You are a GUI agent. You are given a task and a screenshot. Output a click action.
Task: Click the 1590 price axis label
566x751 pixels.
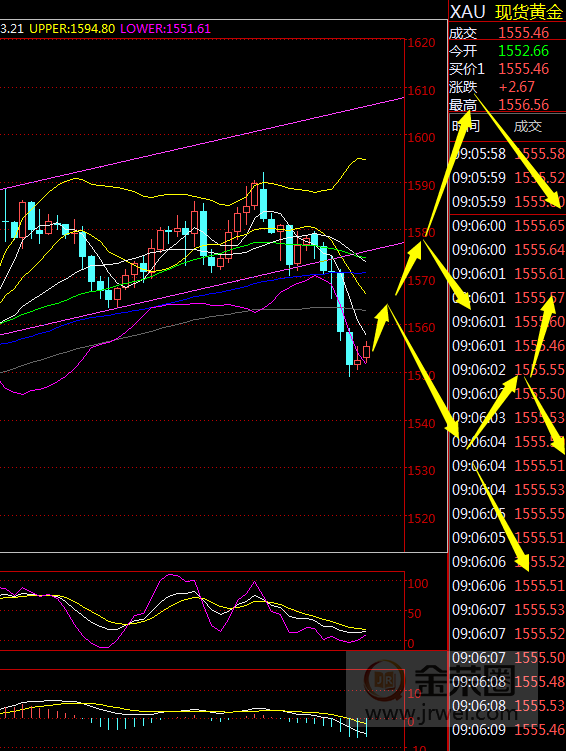coord(421,185)
